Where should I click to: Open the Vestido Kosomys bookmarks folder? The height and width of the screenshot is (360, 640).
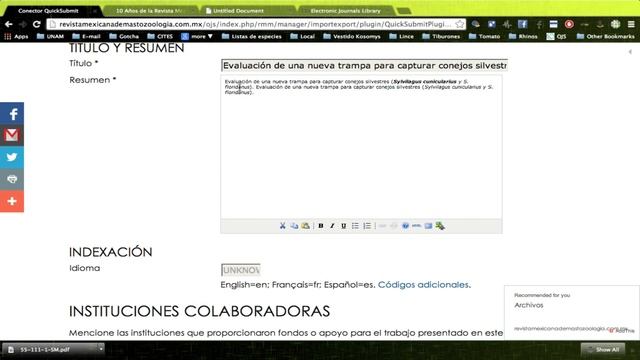[x=352, y=36]
